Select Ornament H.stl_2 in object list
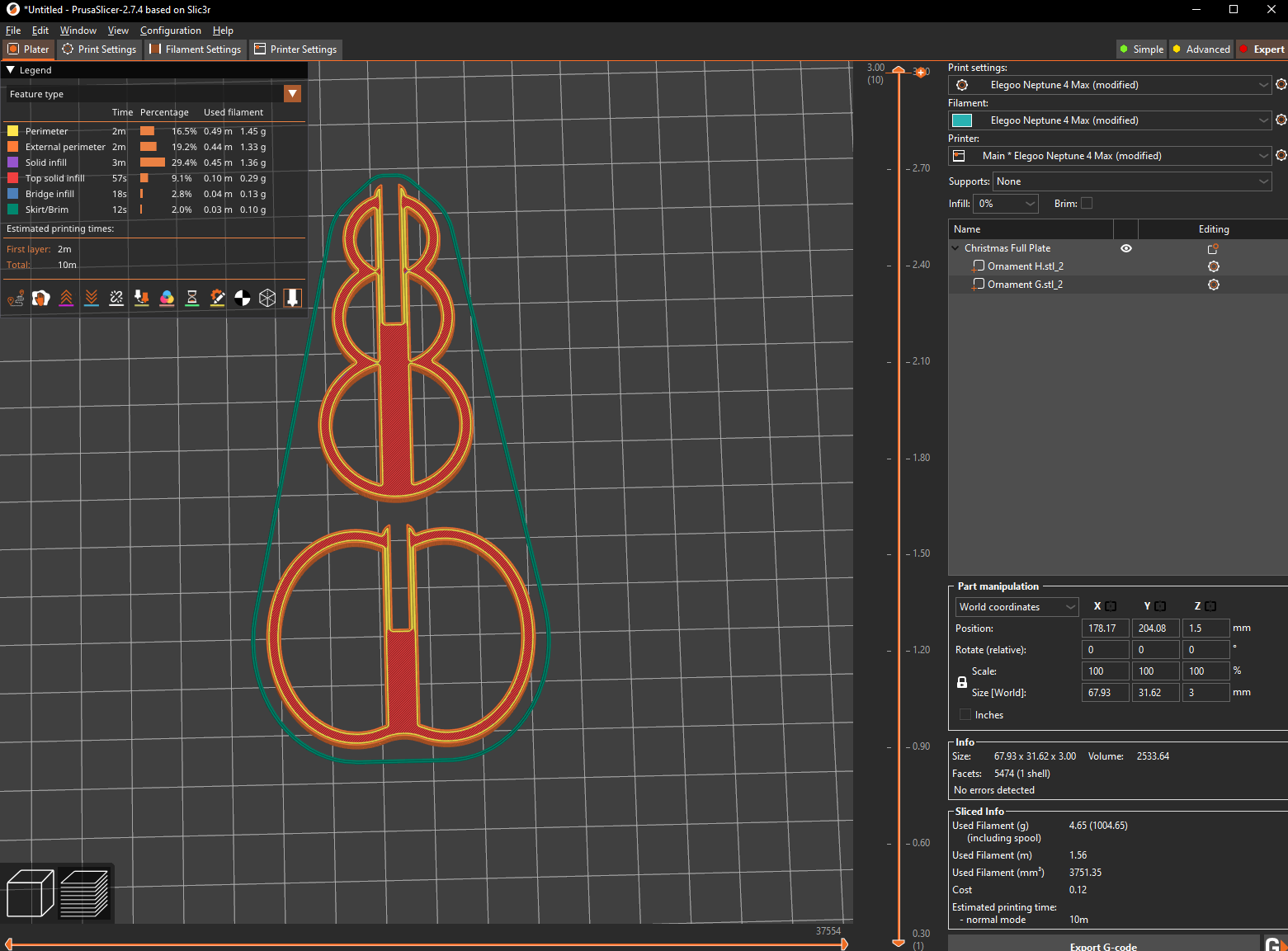The width and height of the screenshot is (1288, 951). tap(1026, 266)
